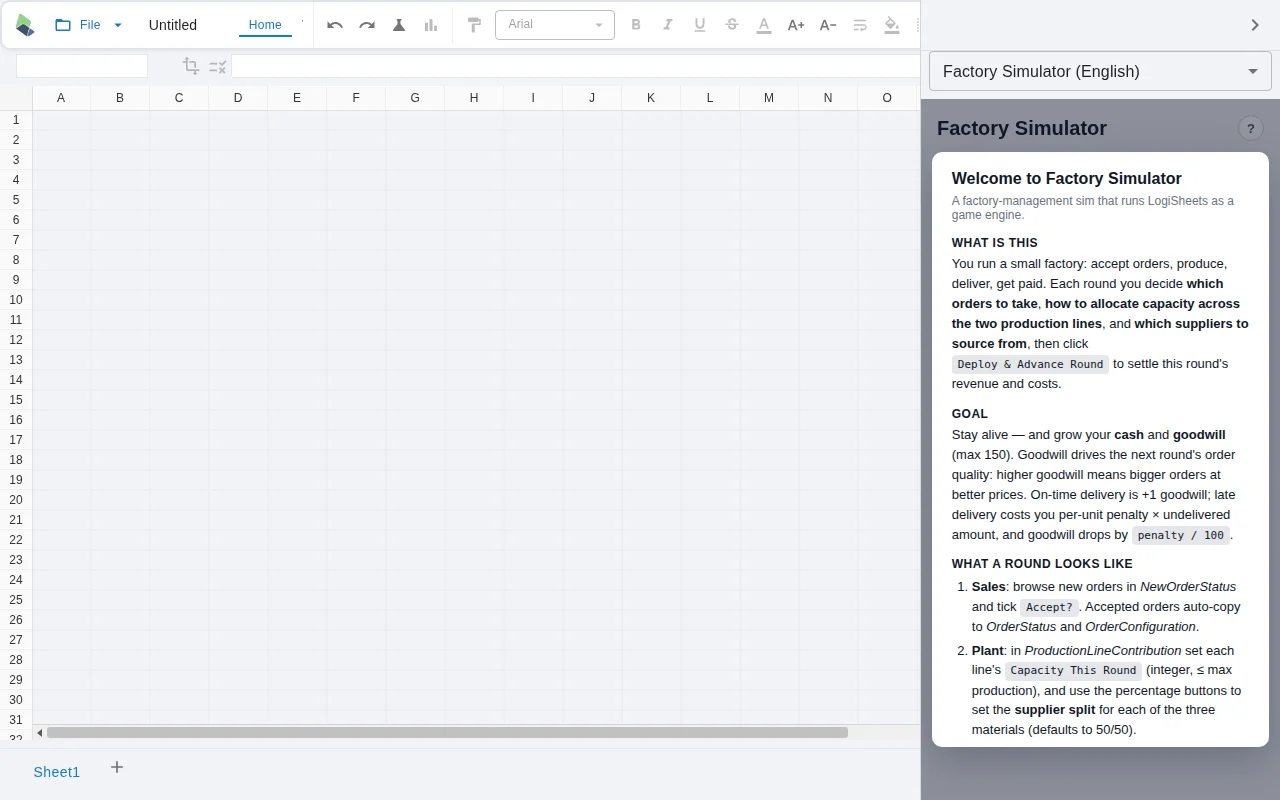Screen dimensions: 1280x800
Task: Open the font color picker
Action: 764,25
